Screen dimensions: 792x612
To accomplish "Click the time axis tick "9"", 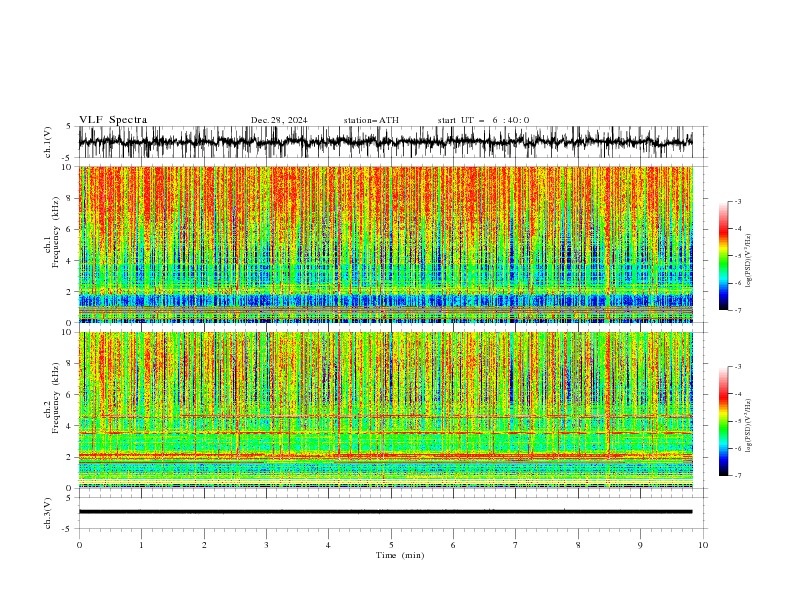I will (640, 545).
